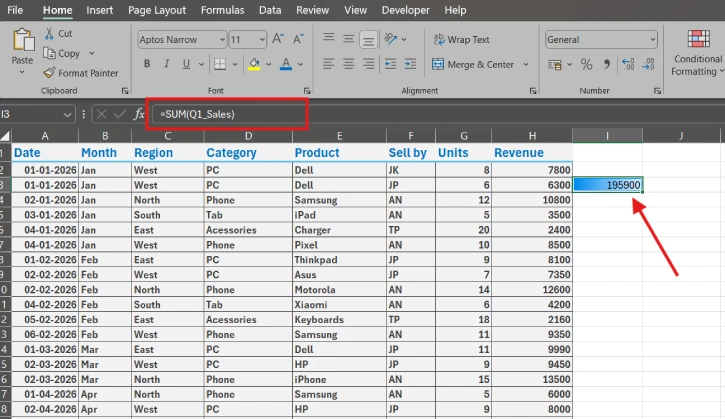Toggle Underline formatting
Screen dimensions: 725x419
[x=186, y=64]
